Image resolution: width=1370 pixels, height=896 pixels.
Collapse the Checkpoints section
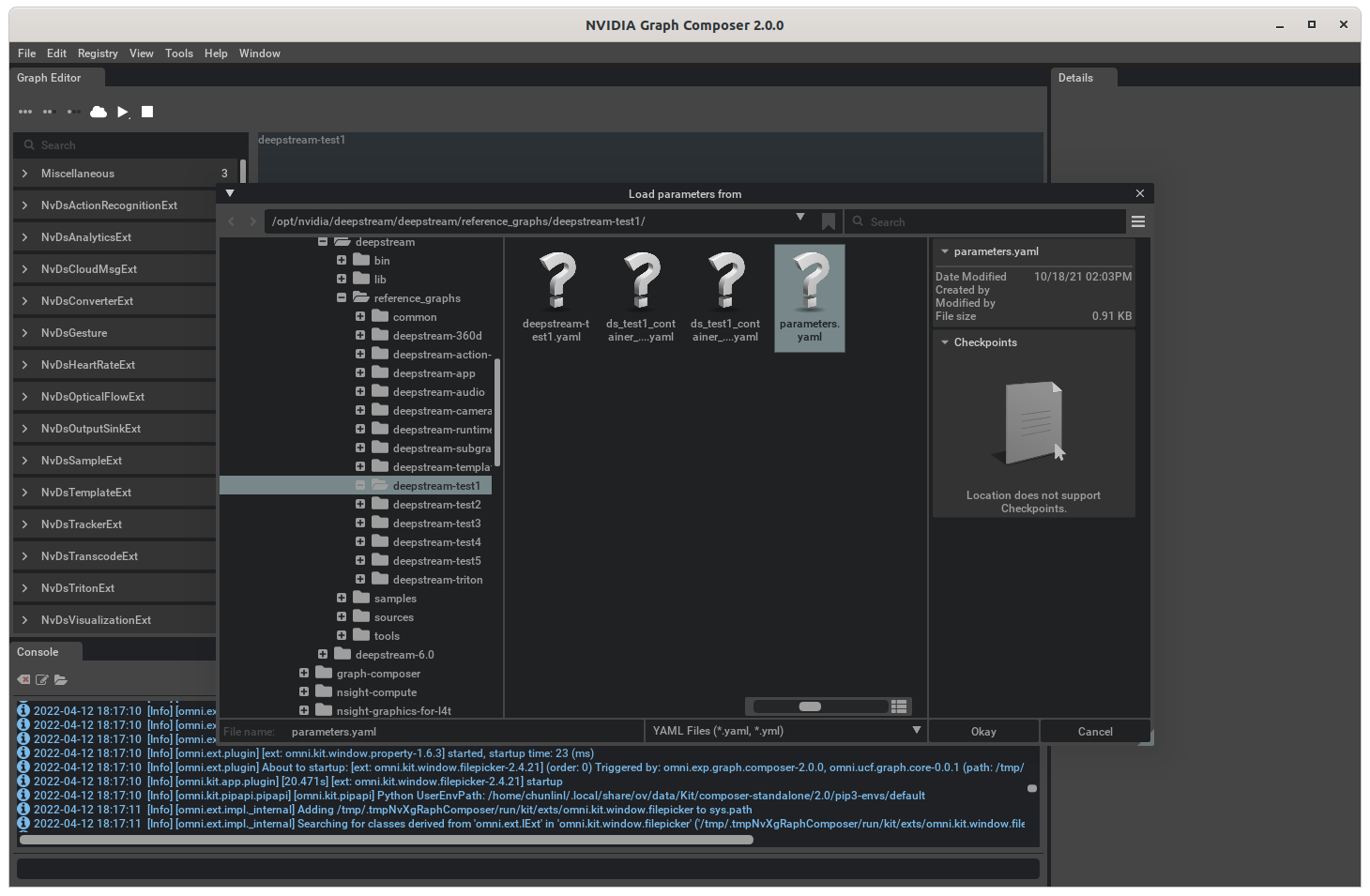pyautogui.click(x=945, y=342)
